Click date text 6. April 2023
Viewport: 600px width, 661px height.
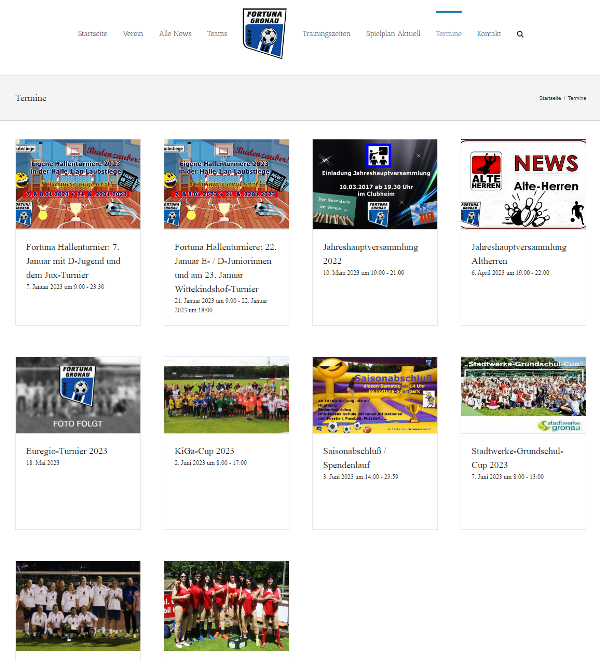510,273
